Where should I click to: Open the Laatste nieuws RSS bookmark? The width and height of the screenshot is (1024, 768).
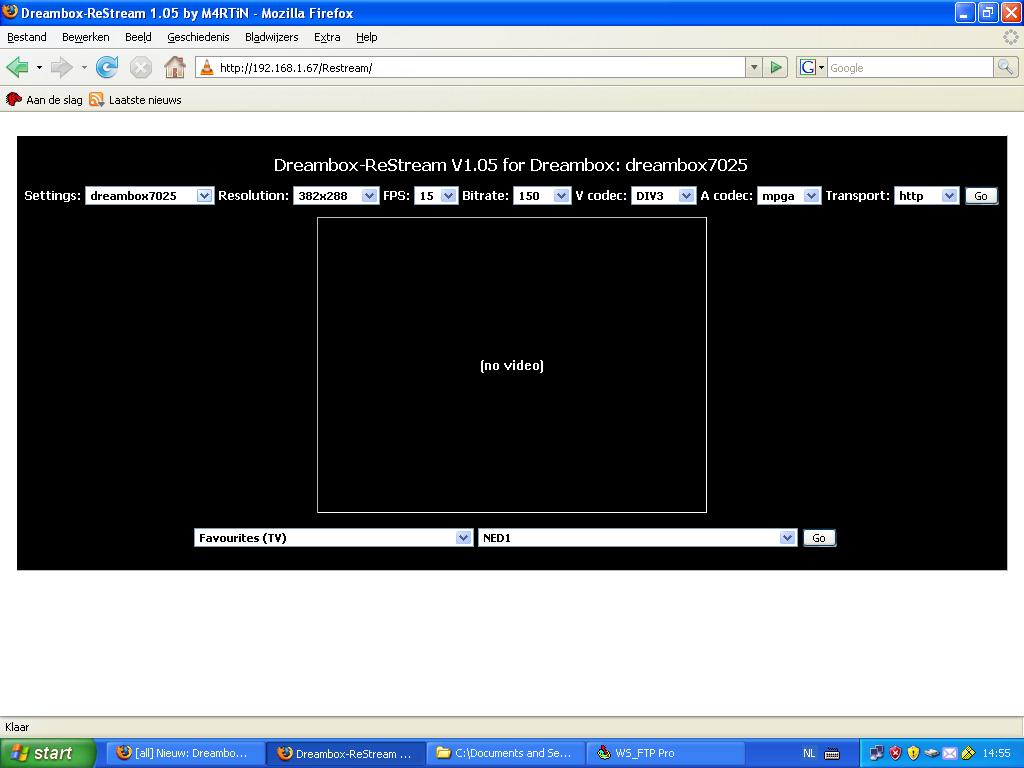point(136,100)
